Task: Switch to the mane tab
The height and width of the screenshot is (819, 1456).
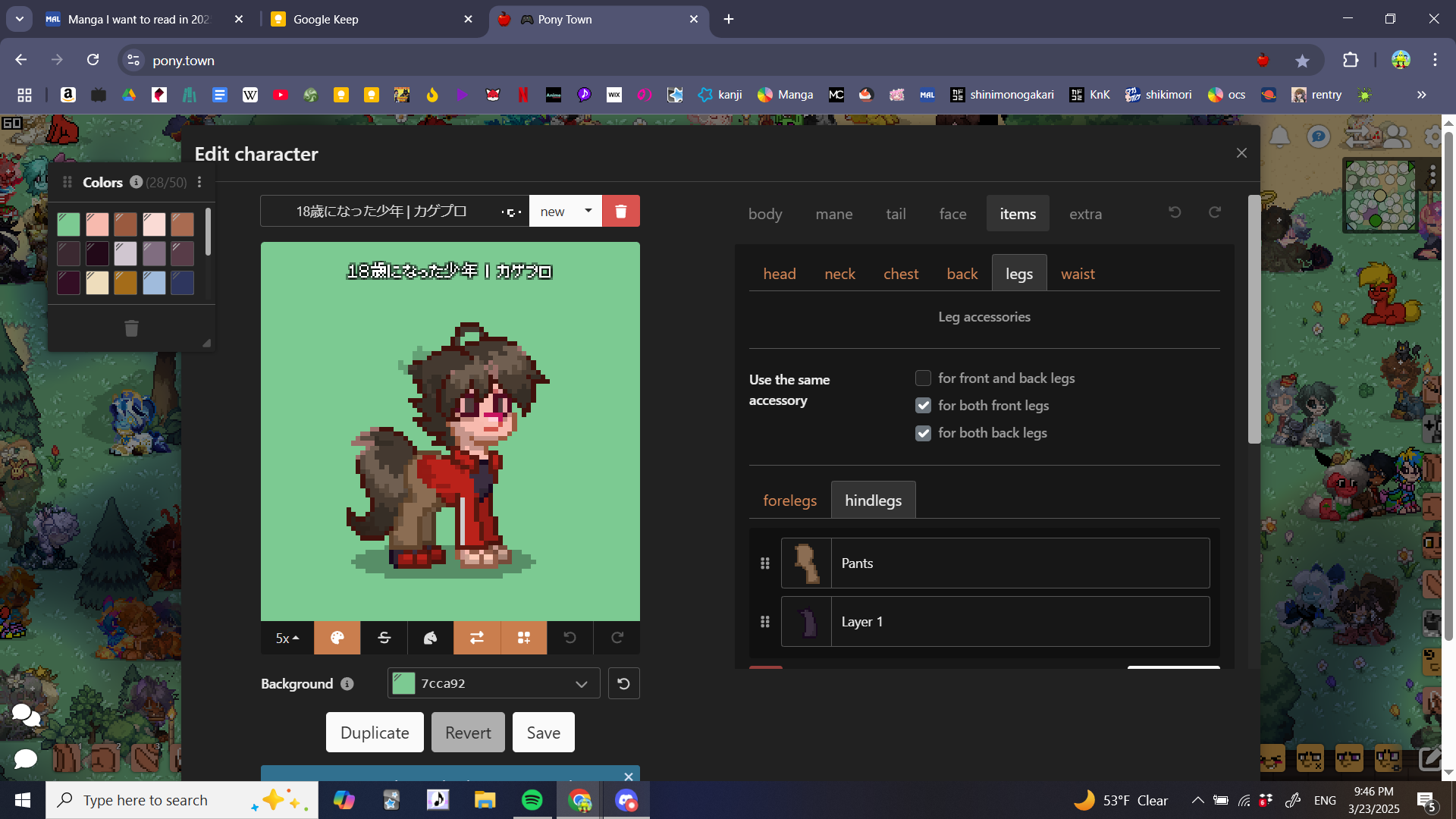Action: pyautogui.click(x=833, y=214)
